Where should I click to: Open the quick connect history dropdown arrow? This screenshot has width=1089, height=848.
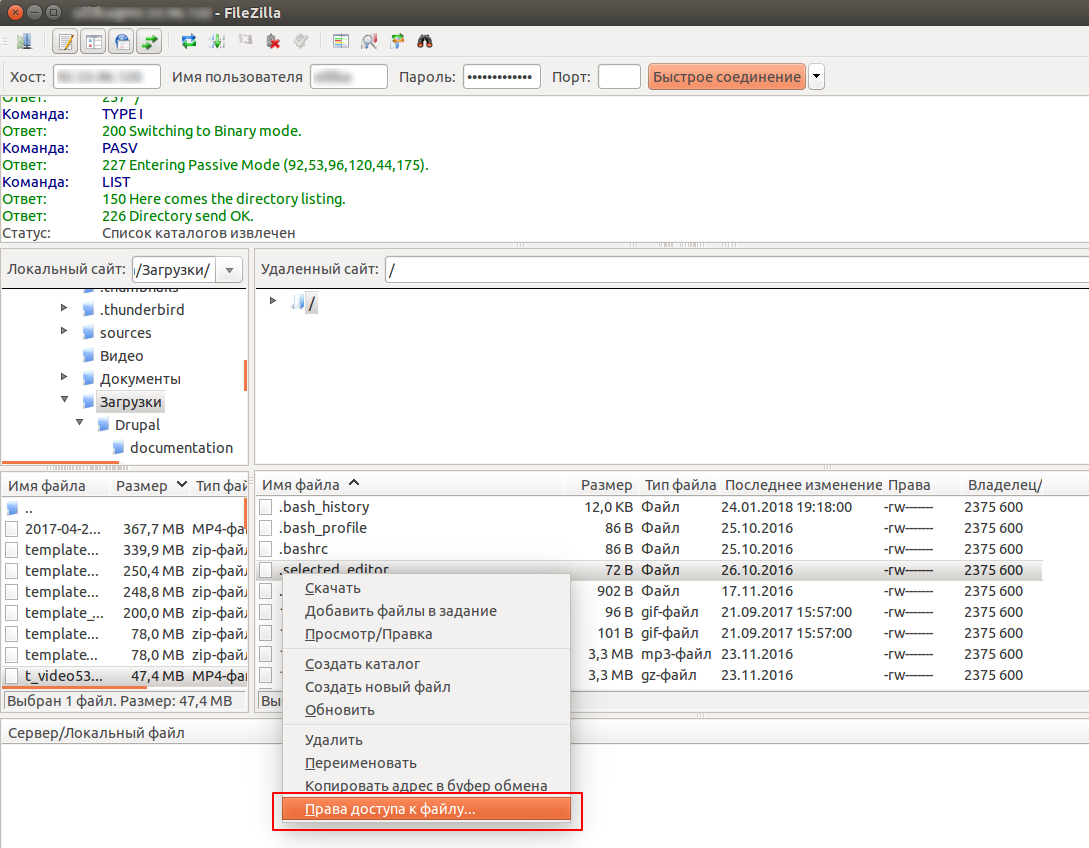[817, 77]
